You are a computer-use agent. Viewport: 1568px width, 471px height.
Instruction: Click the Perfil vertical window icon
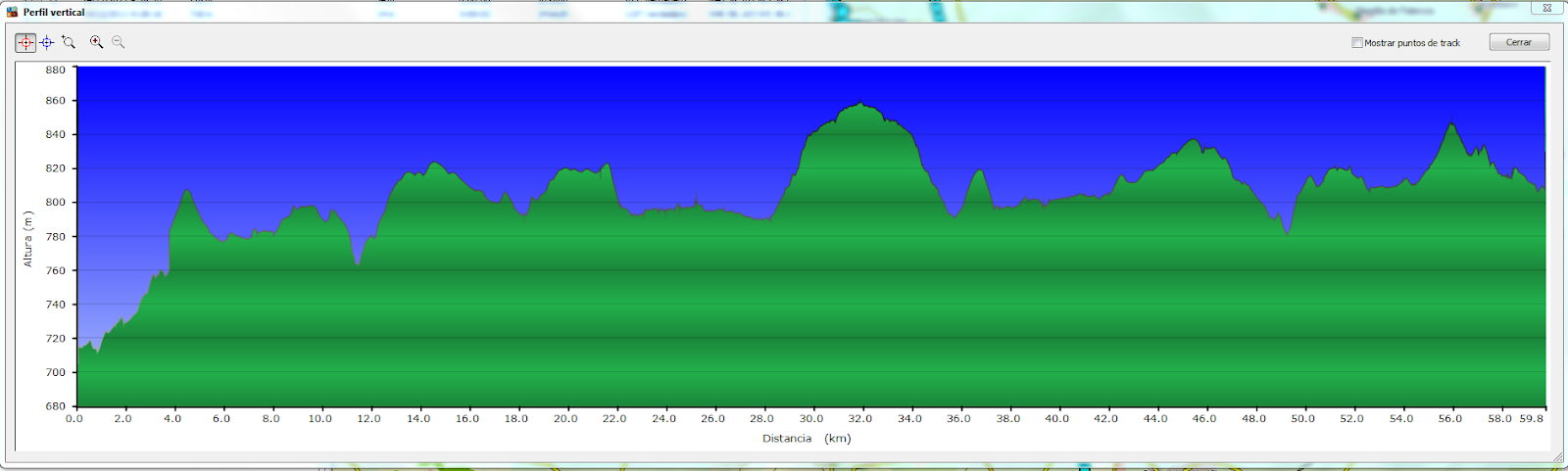12,12
